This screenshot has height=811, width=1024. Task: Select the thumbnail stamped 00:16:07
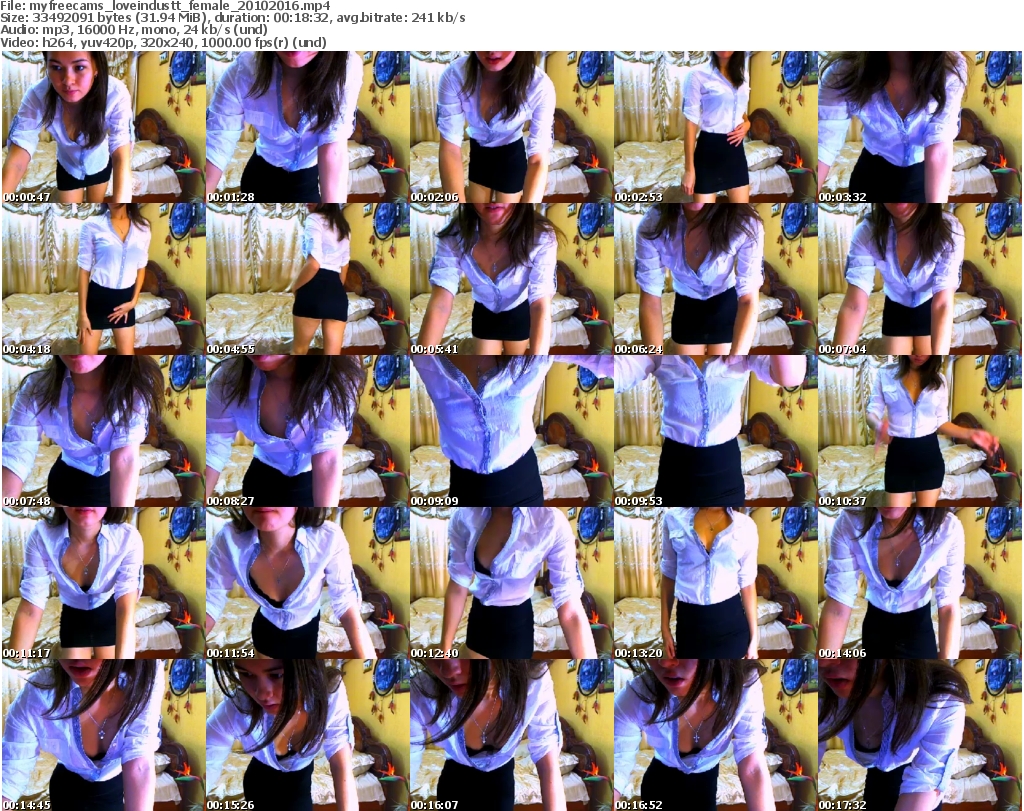pos(511,735)
